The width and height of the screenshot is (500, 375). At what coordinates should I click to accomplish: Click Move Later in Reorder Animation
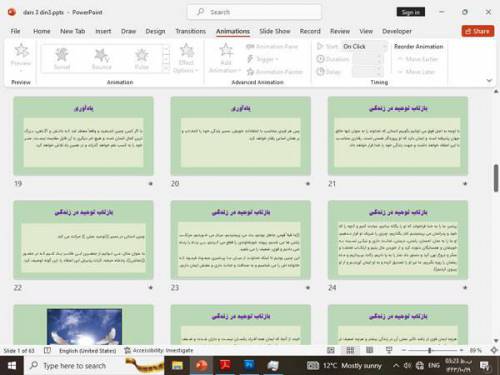pos(416,71)
